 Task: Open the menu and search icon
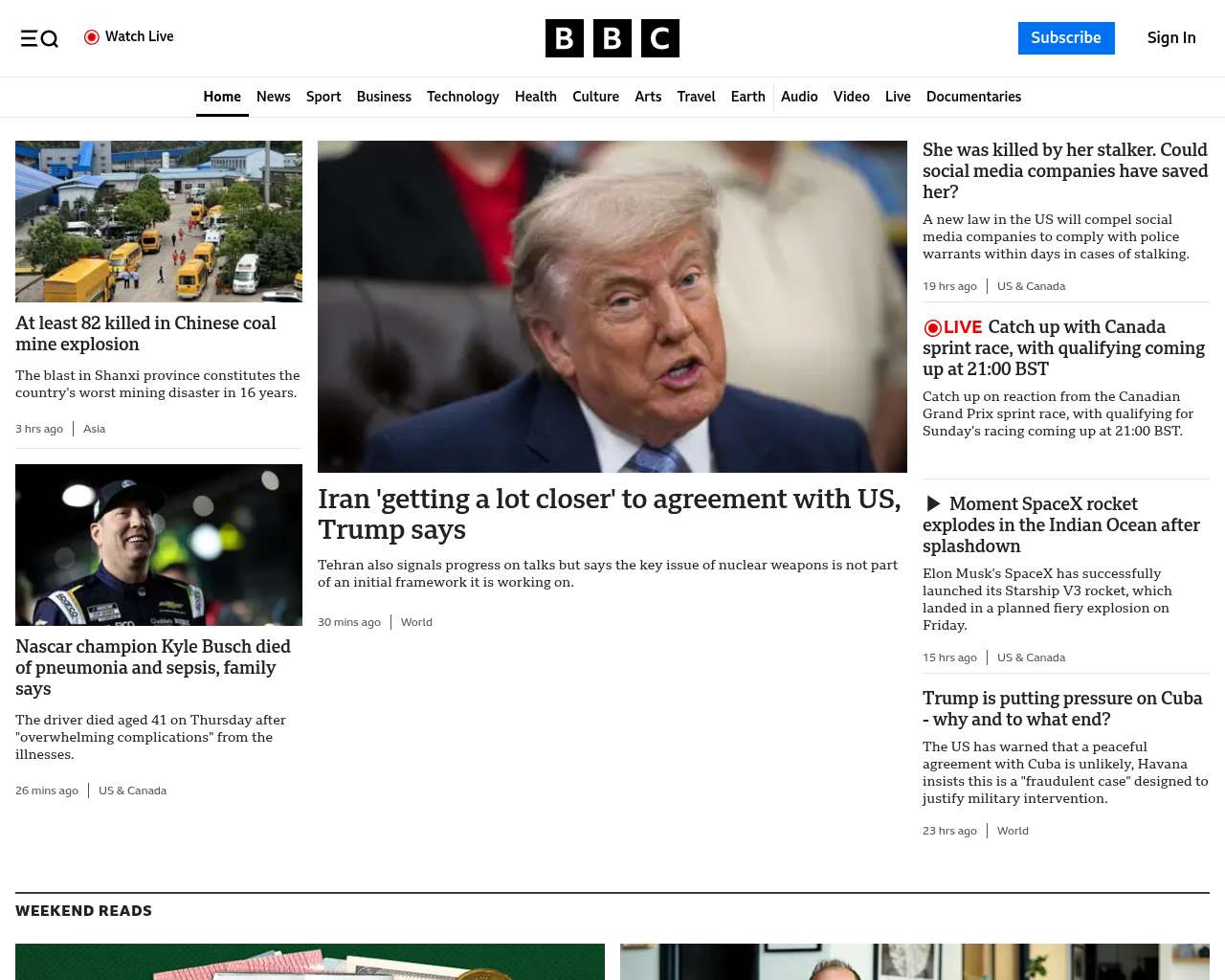coord(39,38)
